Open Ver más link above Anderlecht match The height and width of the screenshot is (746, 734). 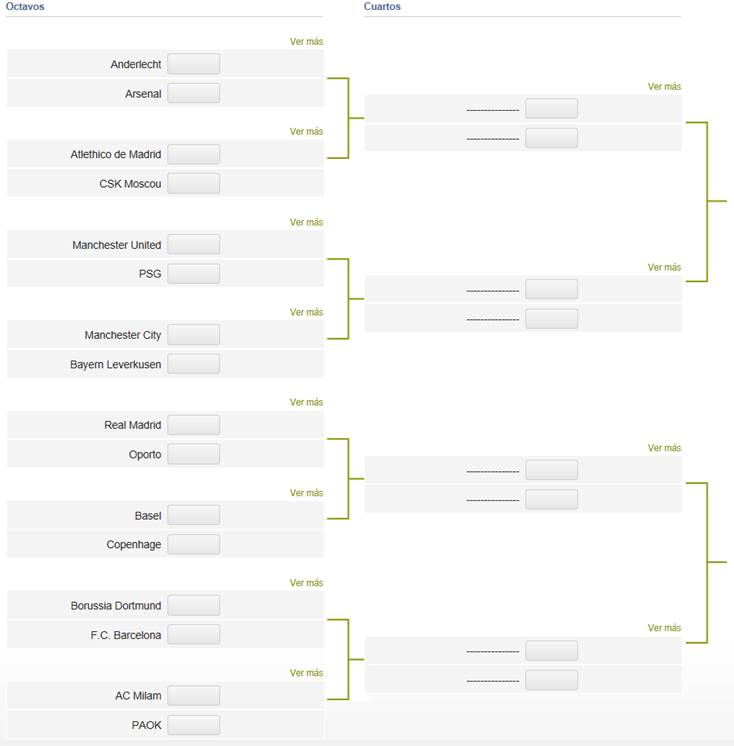click(x=306, y=41)
